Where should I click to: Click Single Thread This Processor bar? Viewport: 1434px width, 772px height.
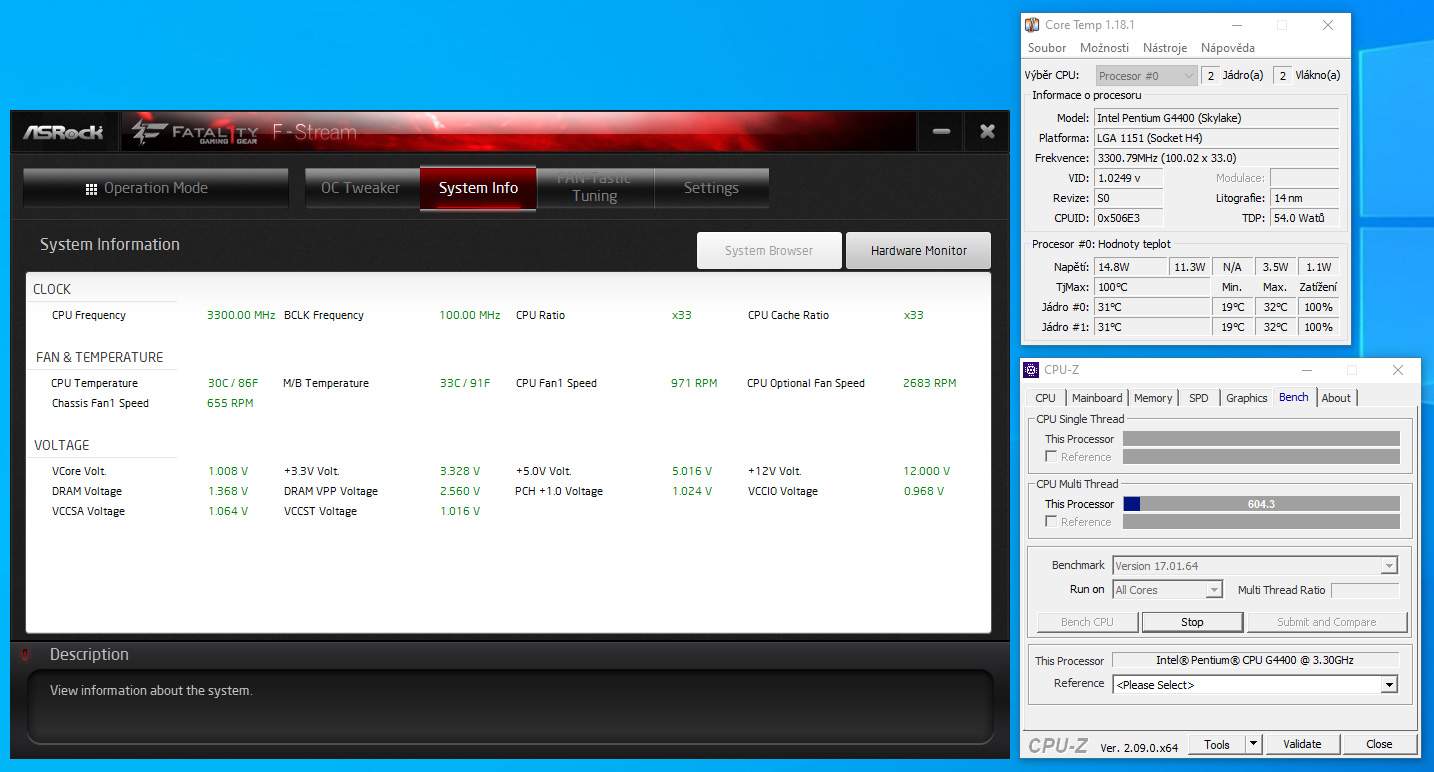click(x=1261, y=439)
